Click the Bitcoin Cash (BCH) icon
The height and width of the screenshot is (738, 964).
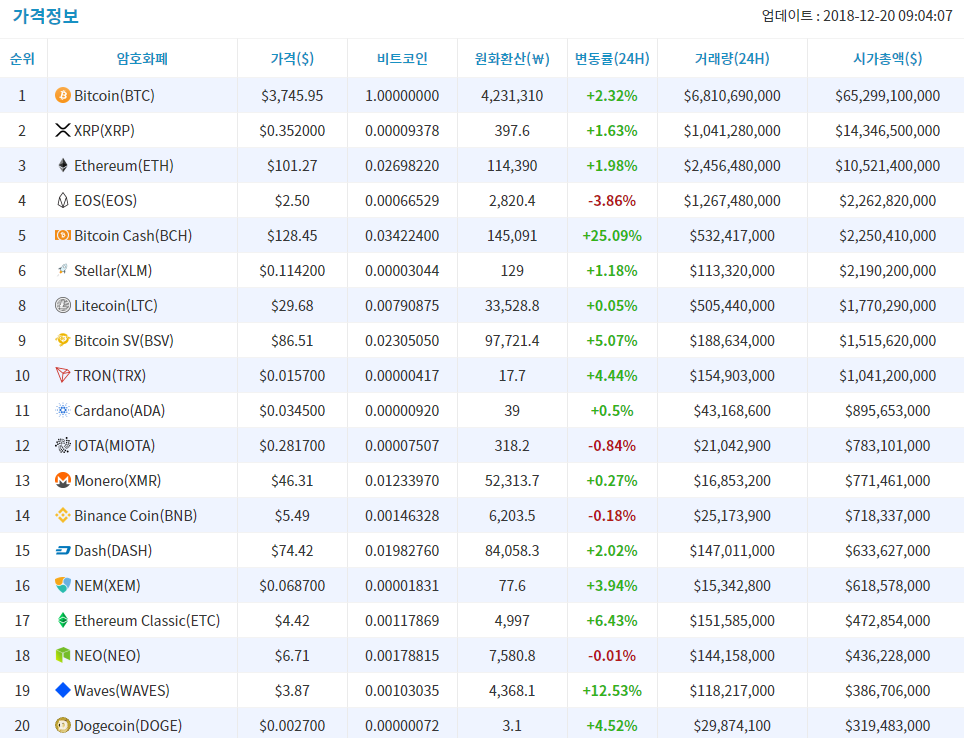tap(63, 236)
